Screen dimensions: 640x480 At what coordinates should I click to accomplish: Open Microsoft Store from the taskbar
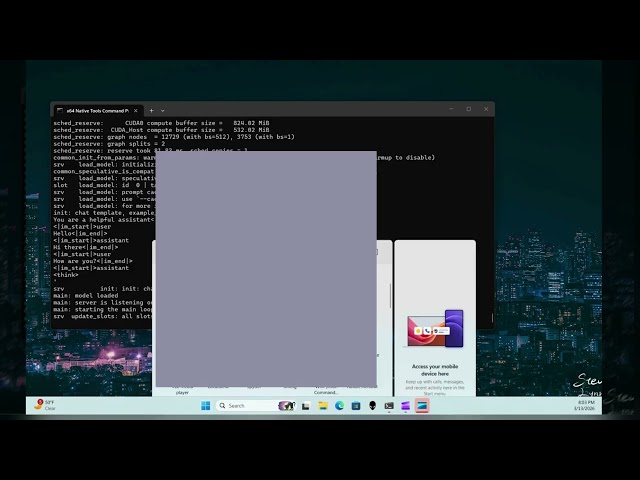356,406
